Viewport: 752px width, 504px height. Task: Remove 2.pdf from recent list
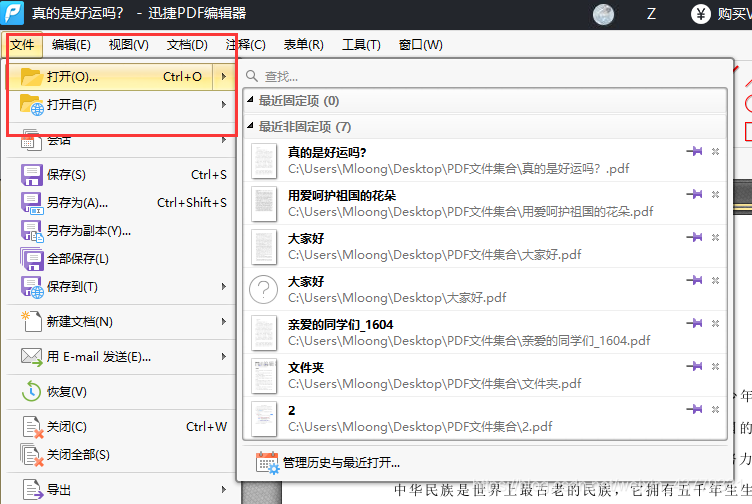(715, 409)
